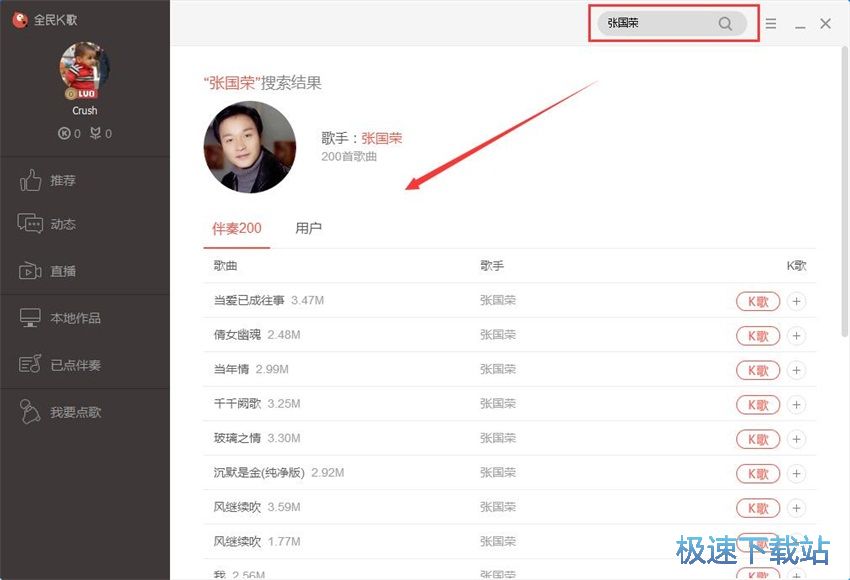Click the flower count icon
This screenshot has width=850, height=580.
point(95,133)
